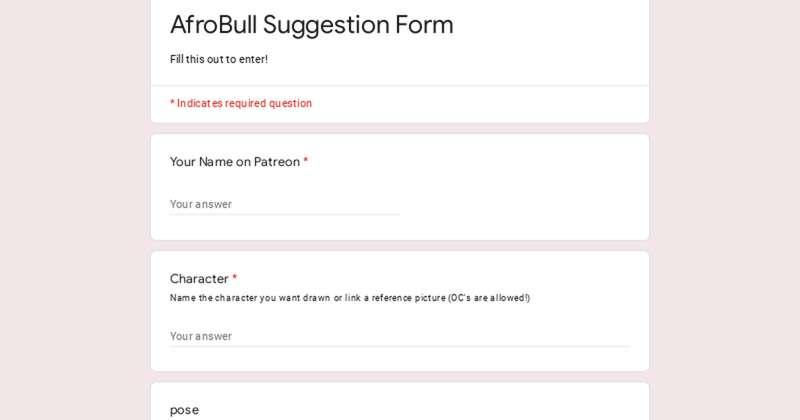Click the word "enter!" in the form description
The height and width of the screenshot is (420, 800).
tap(254, 59)
